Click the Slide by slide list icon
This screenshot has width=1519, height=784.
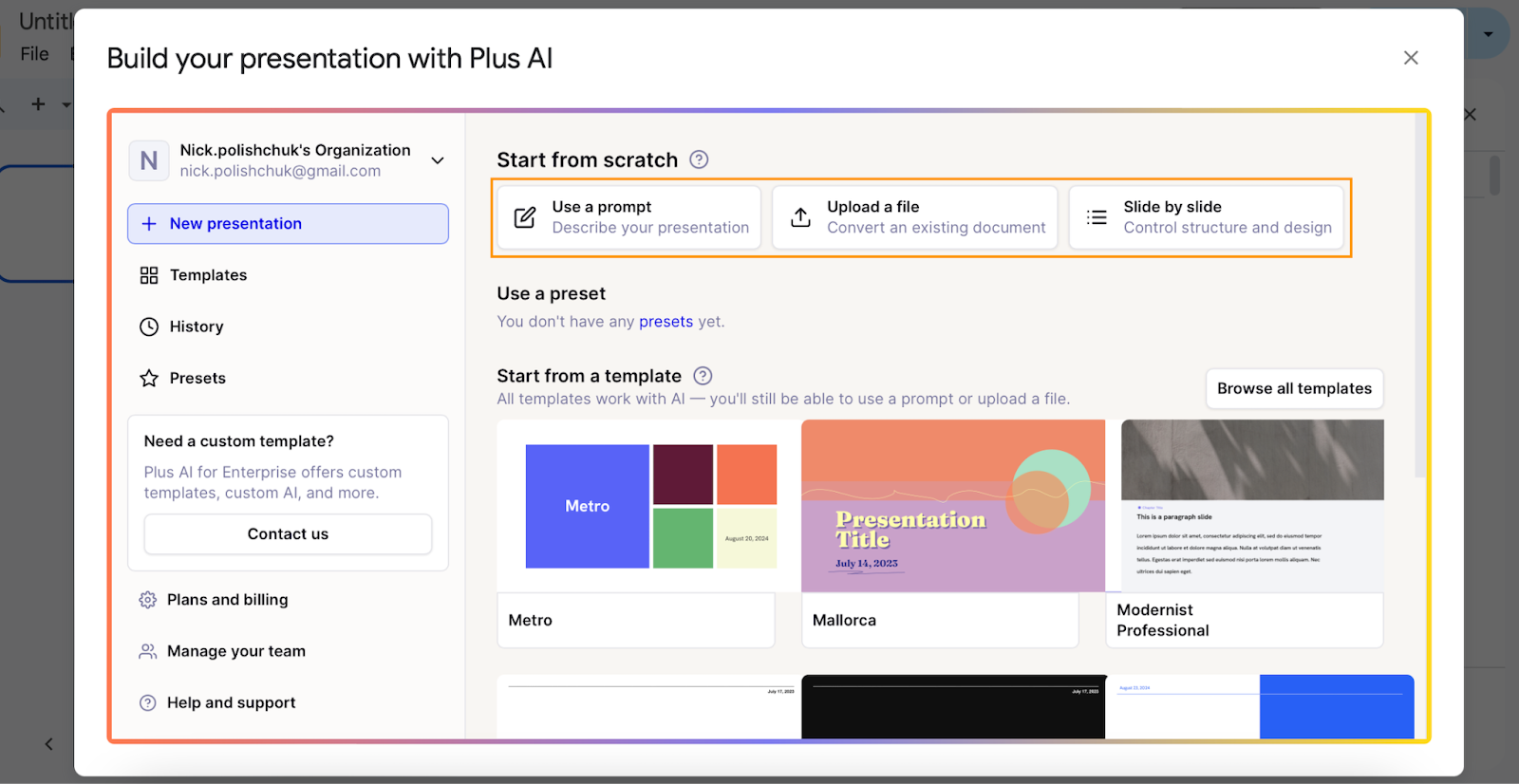(1097, 217)
